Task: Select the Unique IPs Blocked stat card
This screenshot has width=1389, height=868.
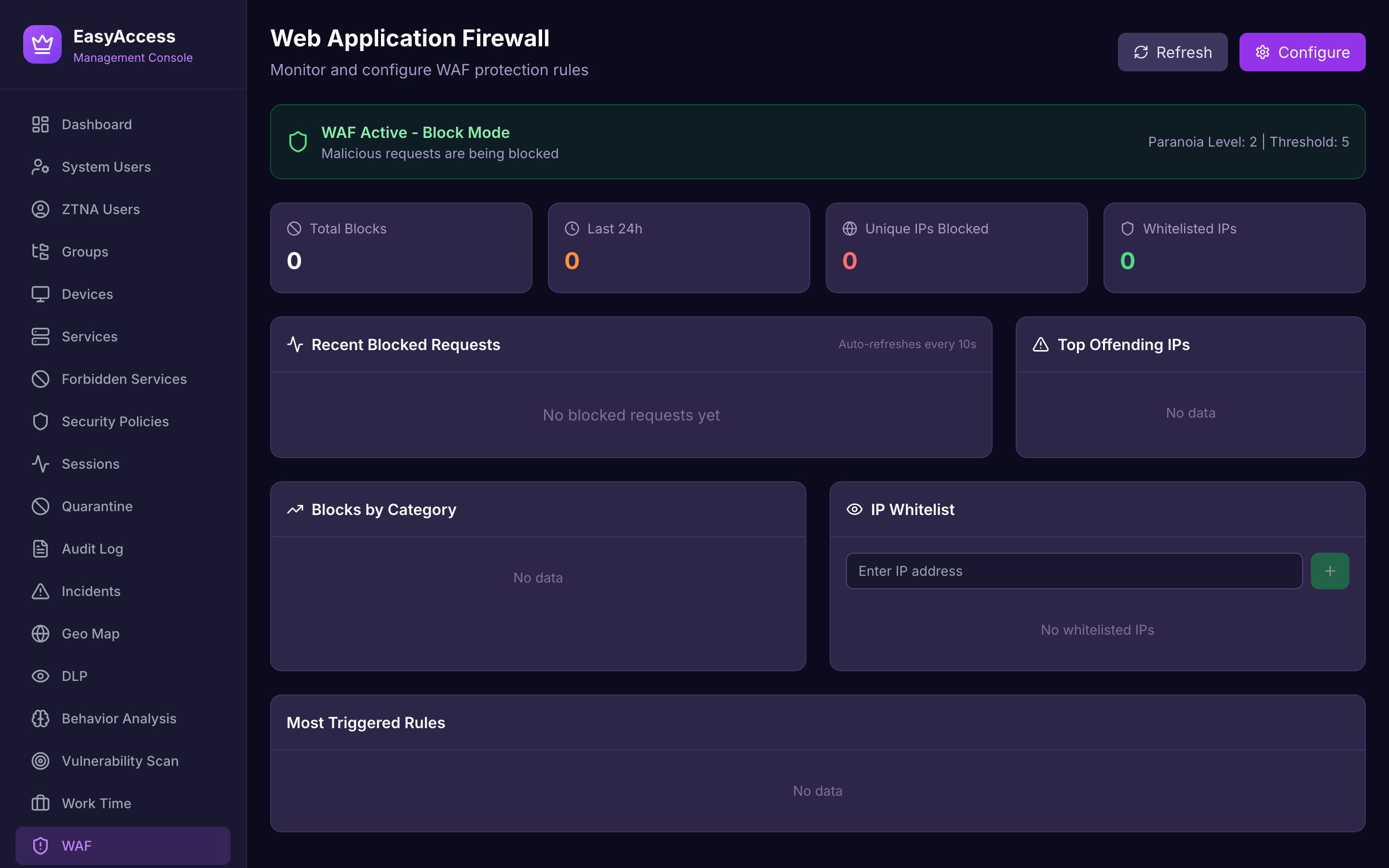Action: click(955, 247)
